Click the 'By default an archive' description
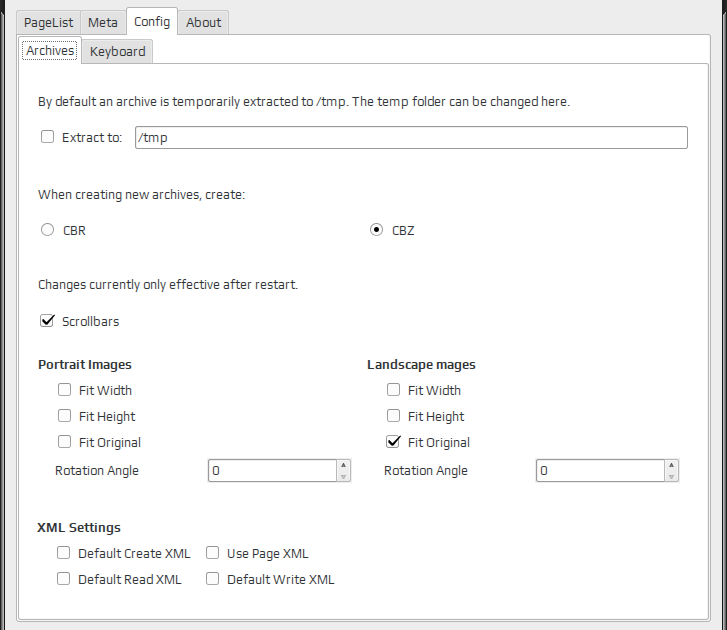 304,102
